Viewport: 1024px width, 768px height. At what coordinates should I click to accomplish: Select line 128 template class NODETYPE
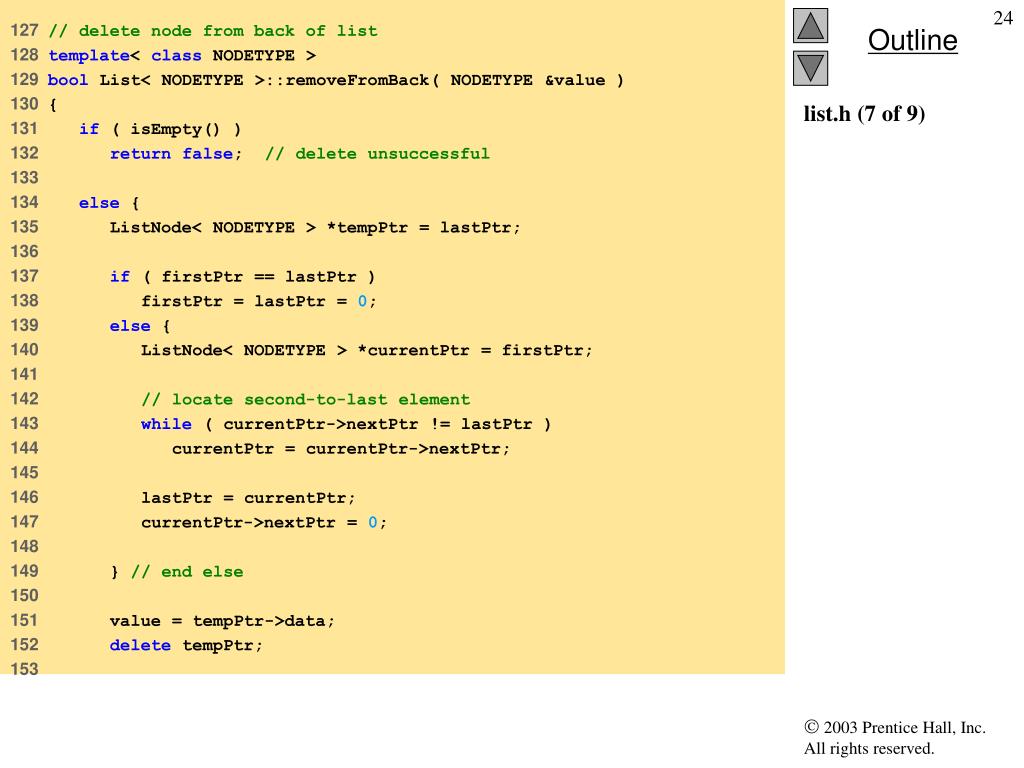182,56
